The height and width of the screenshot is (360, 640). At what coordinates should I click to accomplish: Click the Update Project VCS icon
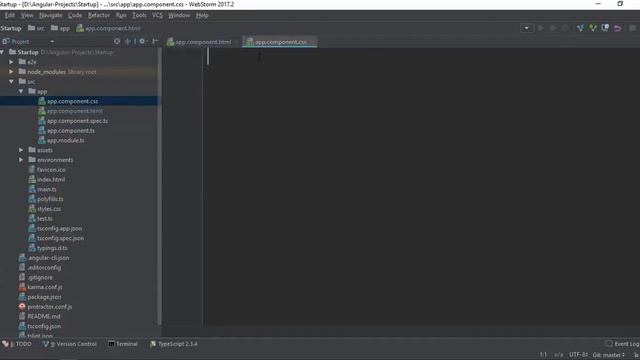(580, 28)
